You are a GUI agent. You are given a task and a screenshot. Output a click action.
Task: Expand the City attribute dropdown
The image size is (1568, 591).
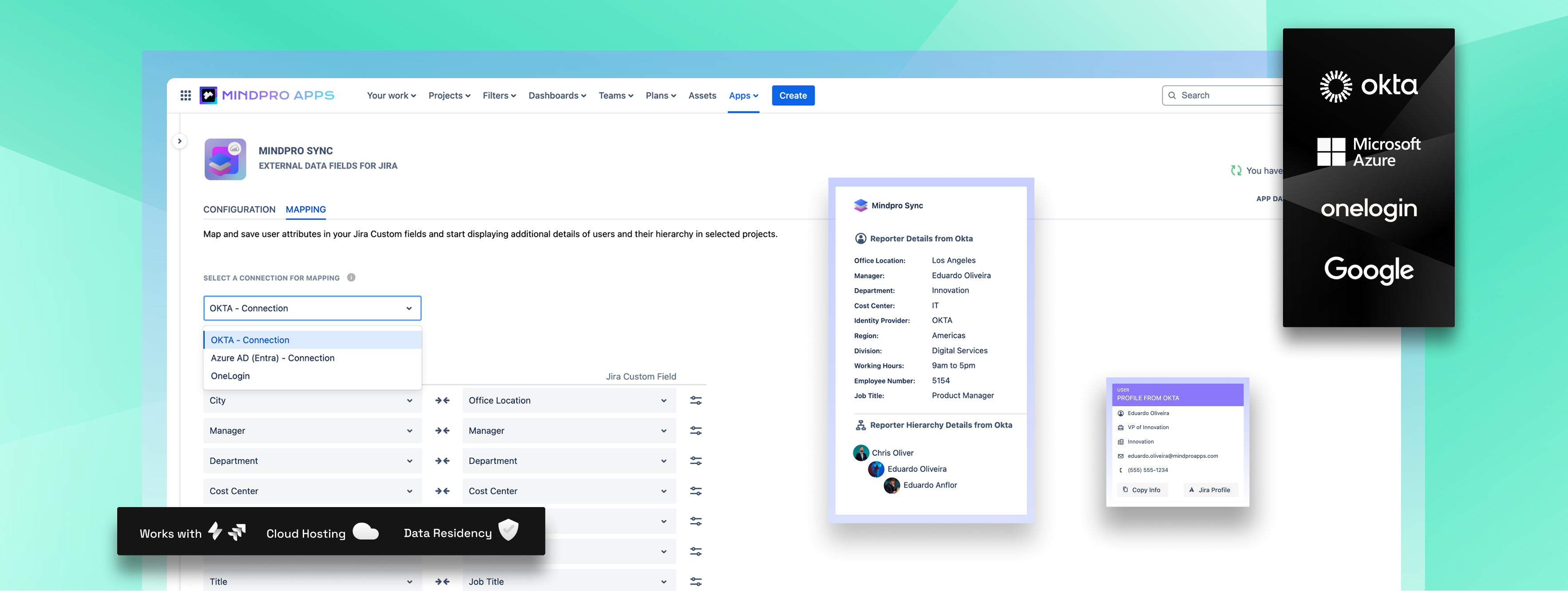(312, 401)
